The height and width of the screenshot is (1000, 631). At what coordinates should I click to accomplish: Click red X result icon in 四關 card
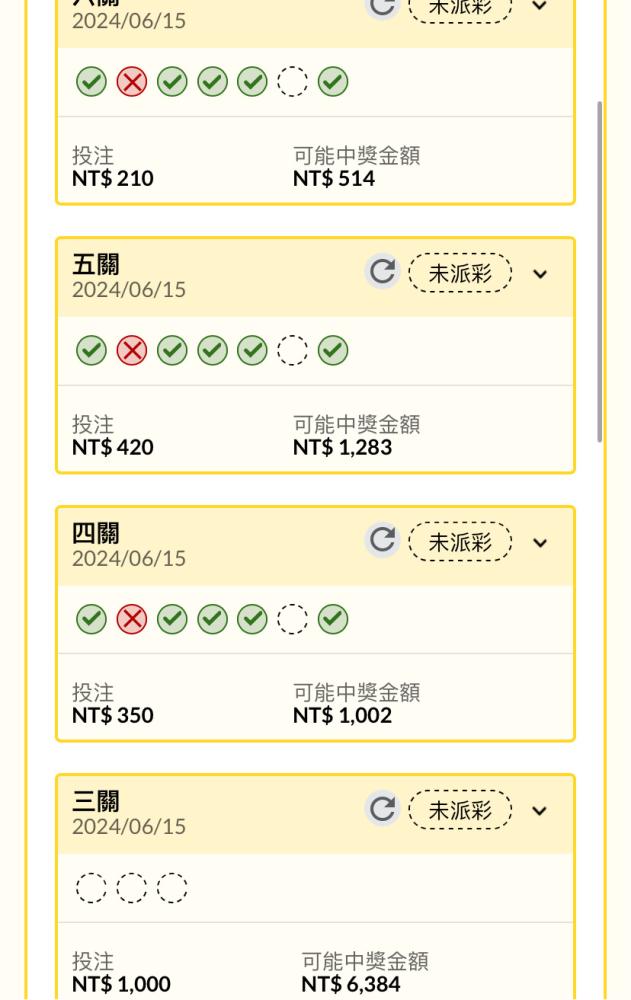pos(132,619)
